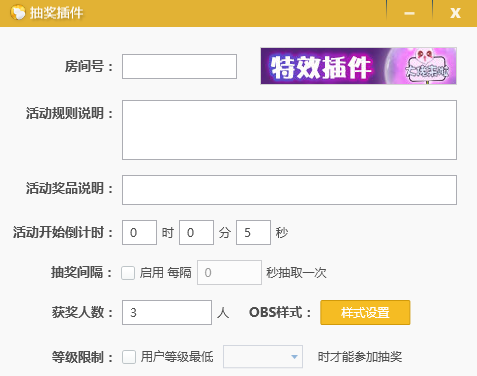
Task: Tick the 用户等级最低 level limit checkbox
Action: (x=129, y=357)
